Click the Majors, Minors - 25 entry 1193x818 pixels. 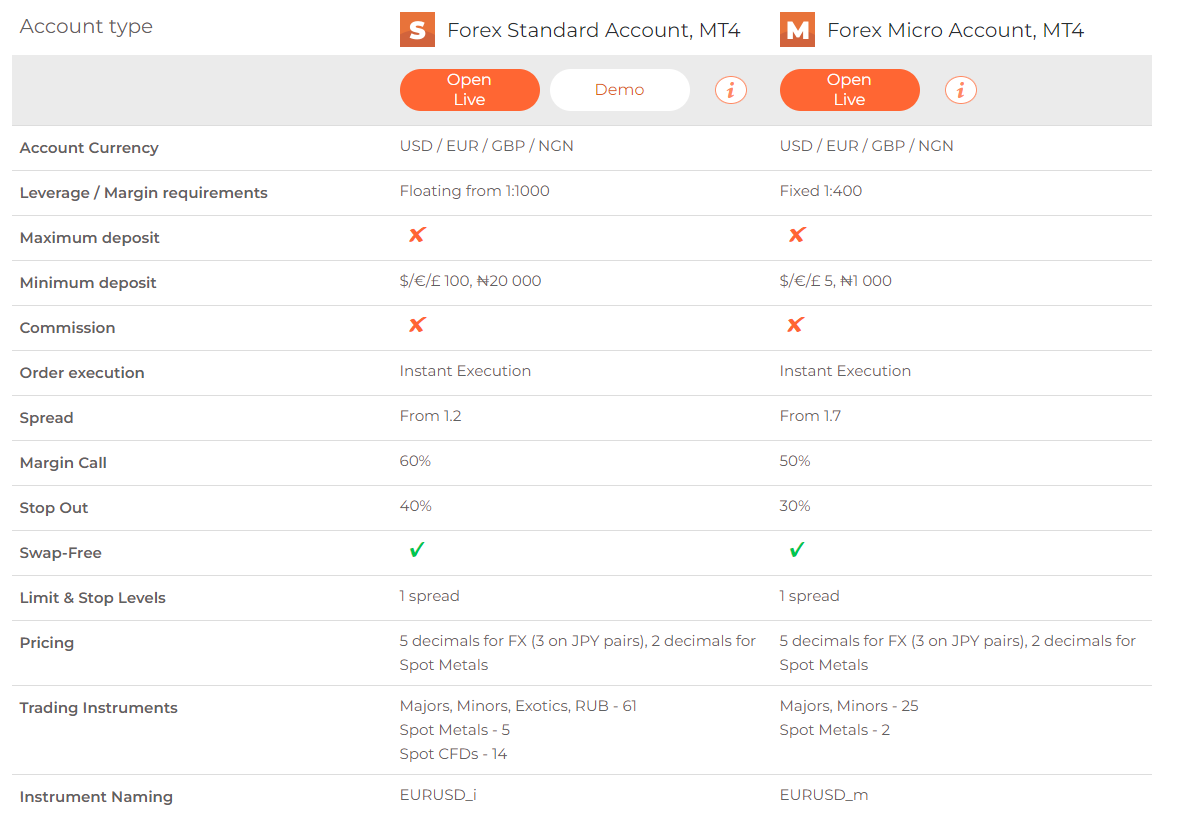coord(849,705)
